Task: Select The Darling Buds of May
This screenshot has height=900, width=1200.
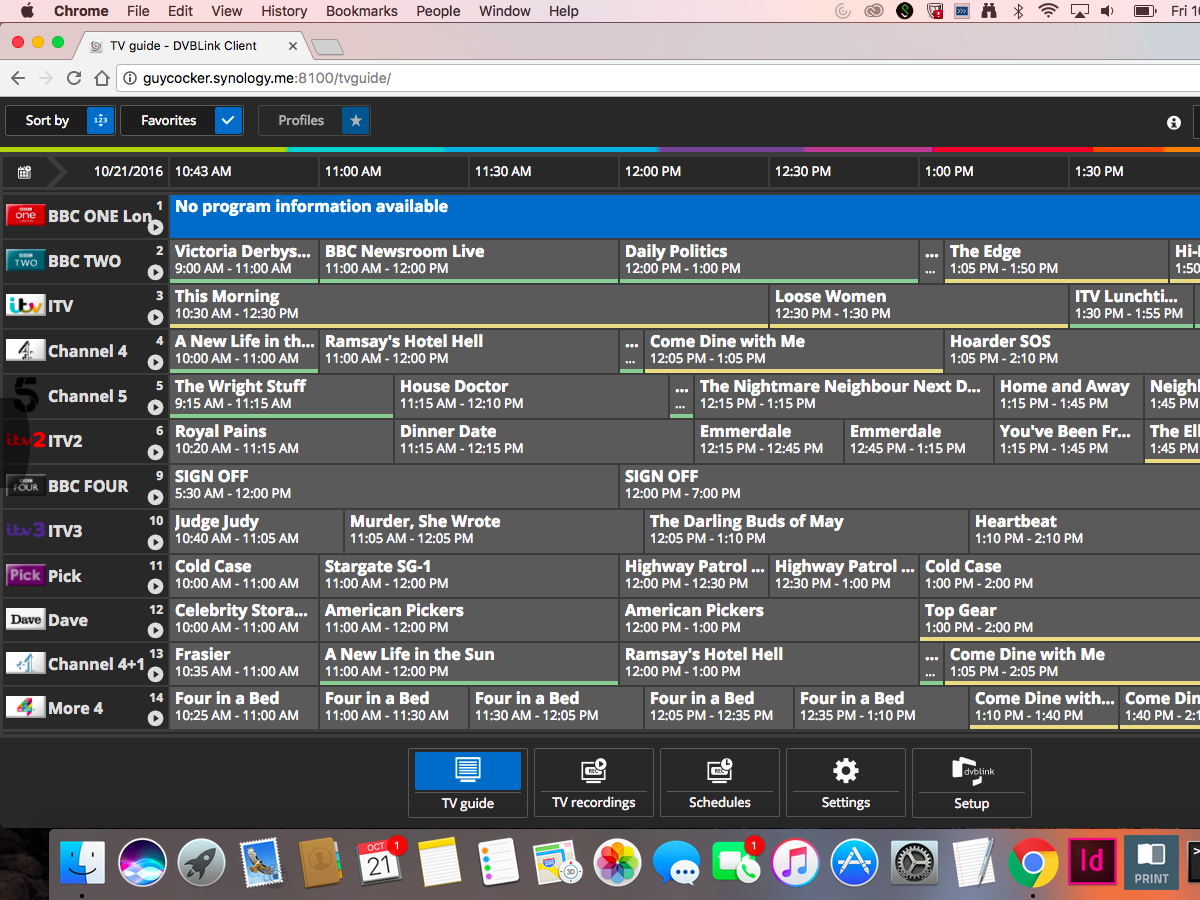Action: pos(806,530)
